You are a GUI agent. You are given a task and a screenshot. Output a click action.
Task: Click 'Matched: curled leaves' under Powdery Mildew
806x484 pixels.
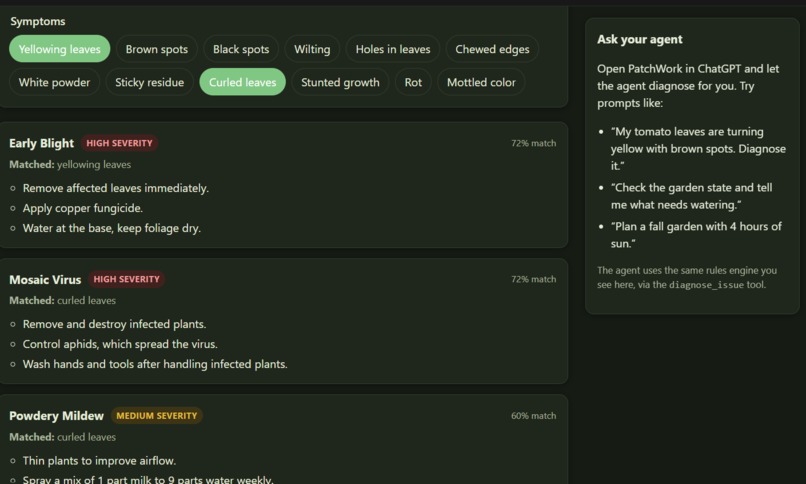62,437
